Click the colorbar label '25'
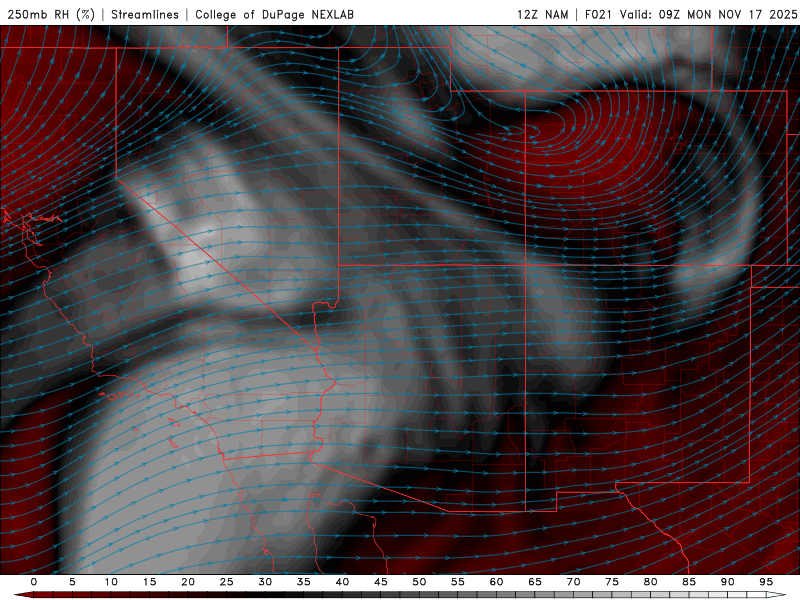 (x=227, y=582)
